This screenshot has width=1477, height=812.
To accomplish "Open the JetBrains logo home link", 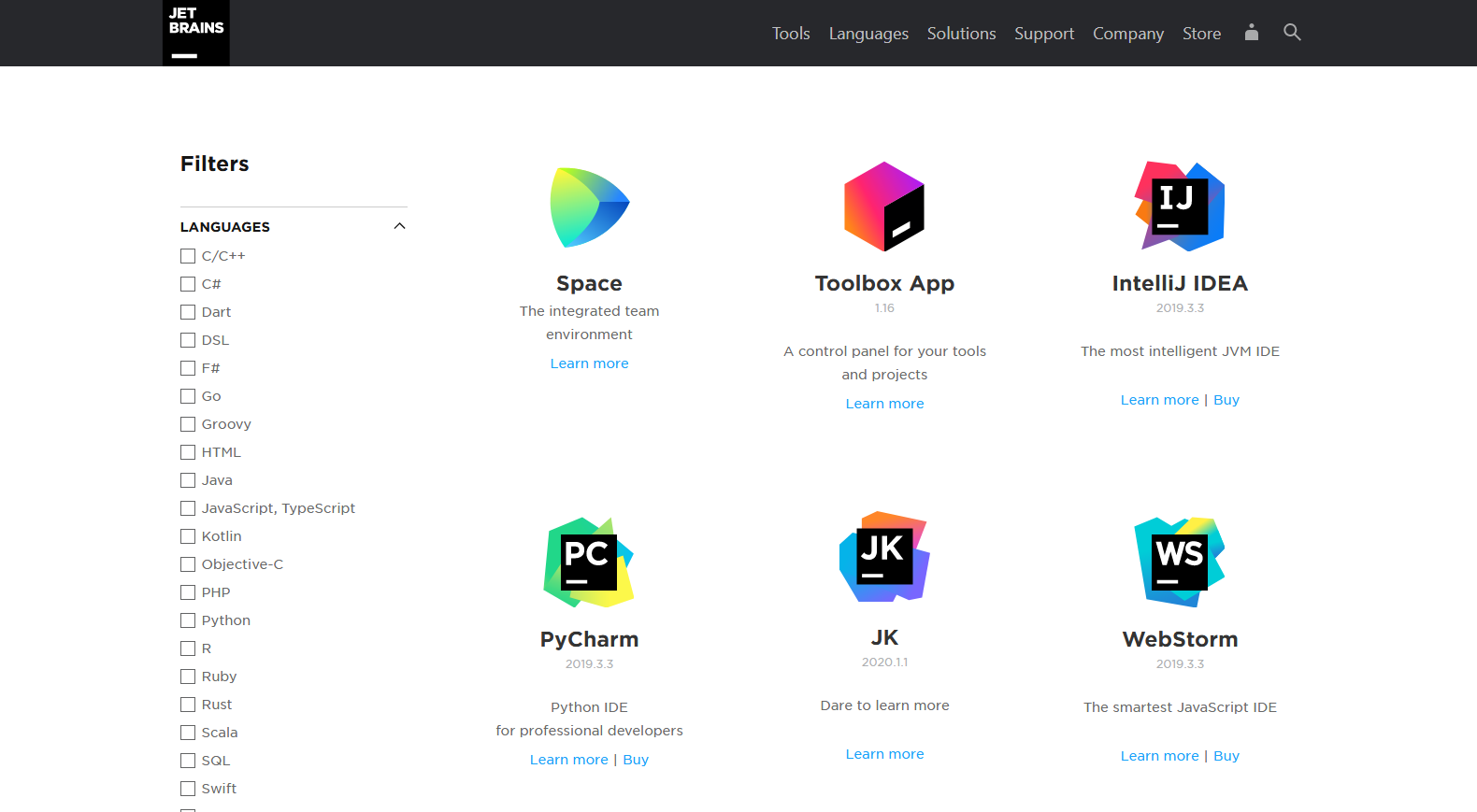I will [196, 33].
